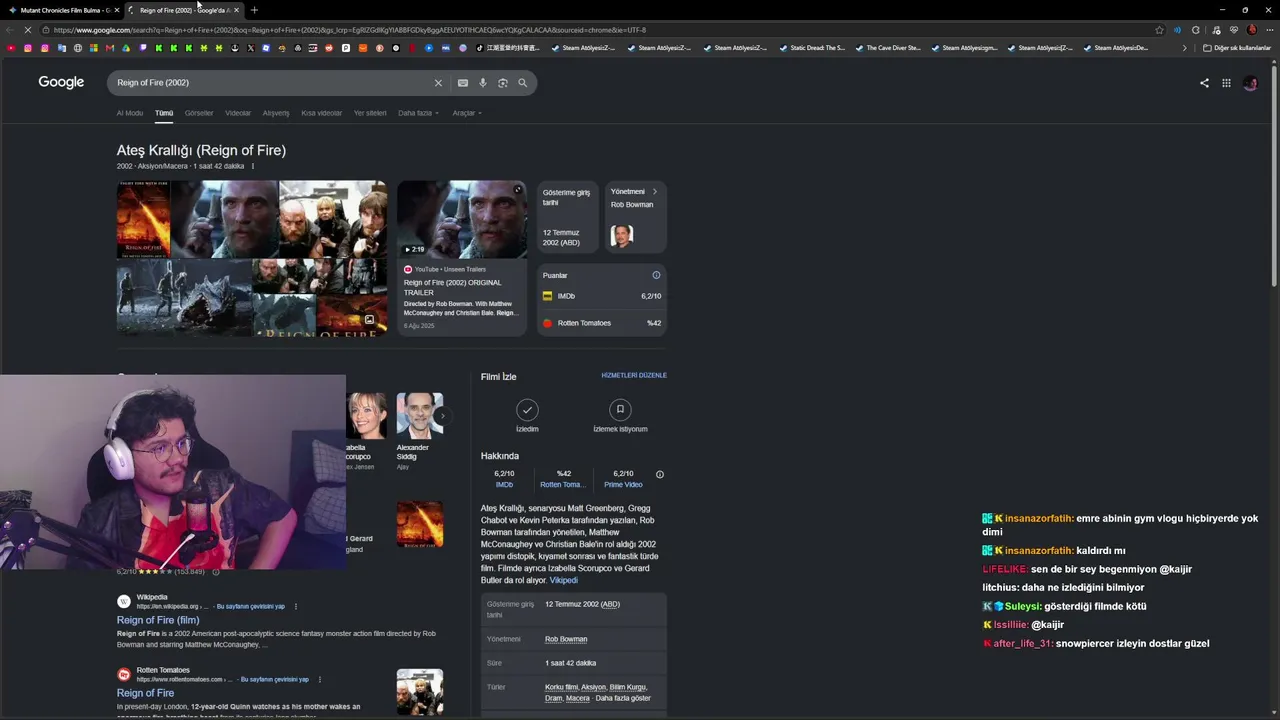Viewport: 1280px width, 720px height.
Task: Play the Reign of Fire original trailer video
Action: tap(462, 220)
